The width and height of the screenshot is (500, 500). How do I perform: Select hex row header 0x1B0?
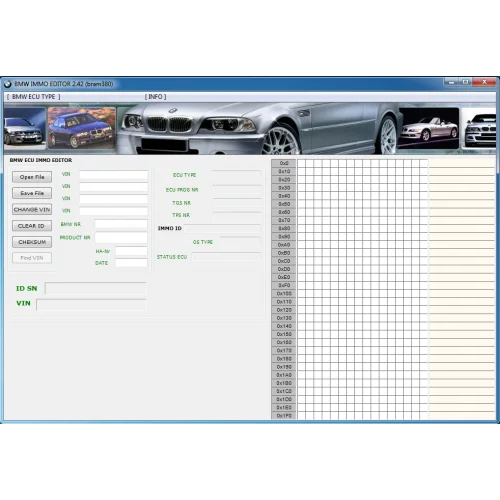(x=284, y=383)
